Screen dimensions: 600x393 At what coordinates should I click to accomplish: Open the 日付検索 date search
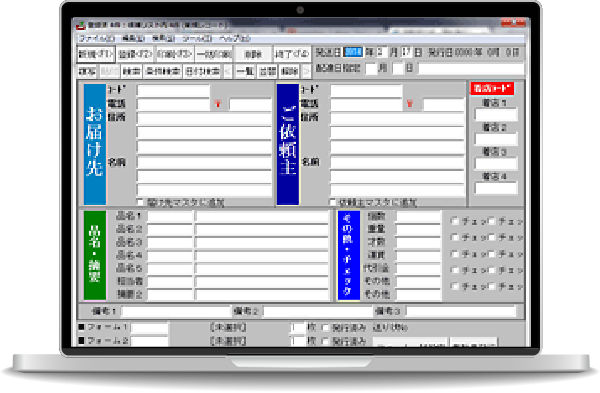tap(202, 71)
